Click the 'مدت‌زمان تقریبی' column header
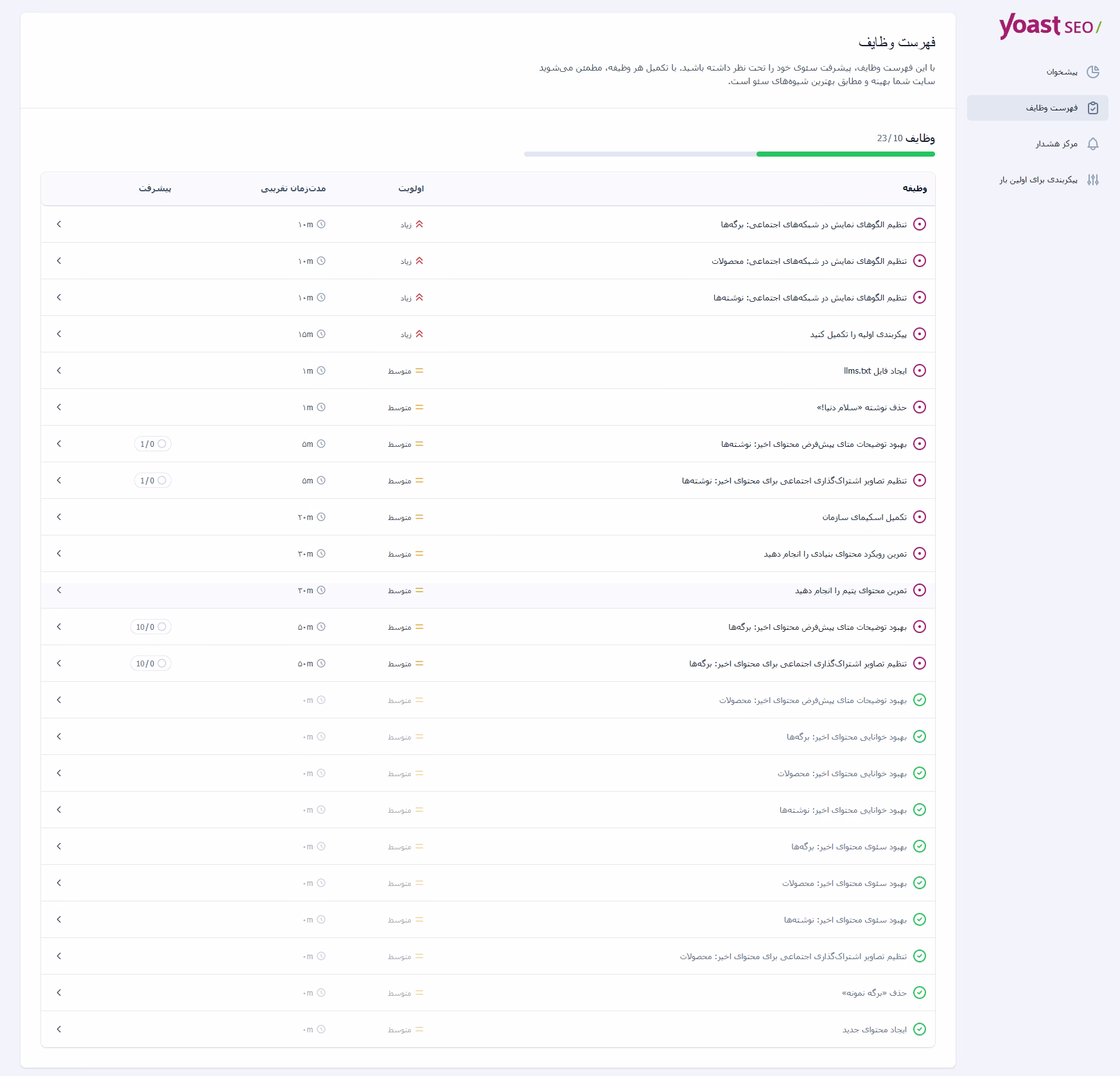This screenshot has height=1076, width=1120. pyautogui.click(x=293, y=188)
